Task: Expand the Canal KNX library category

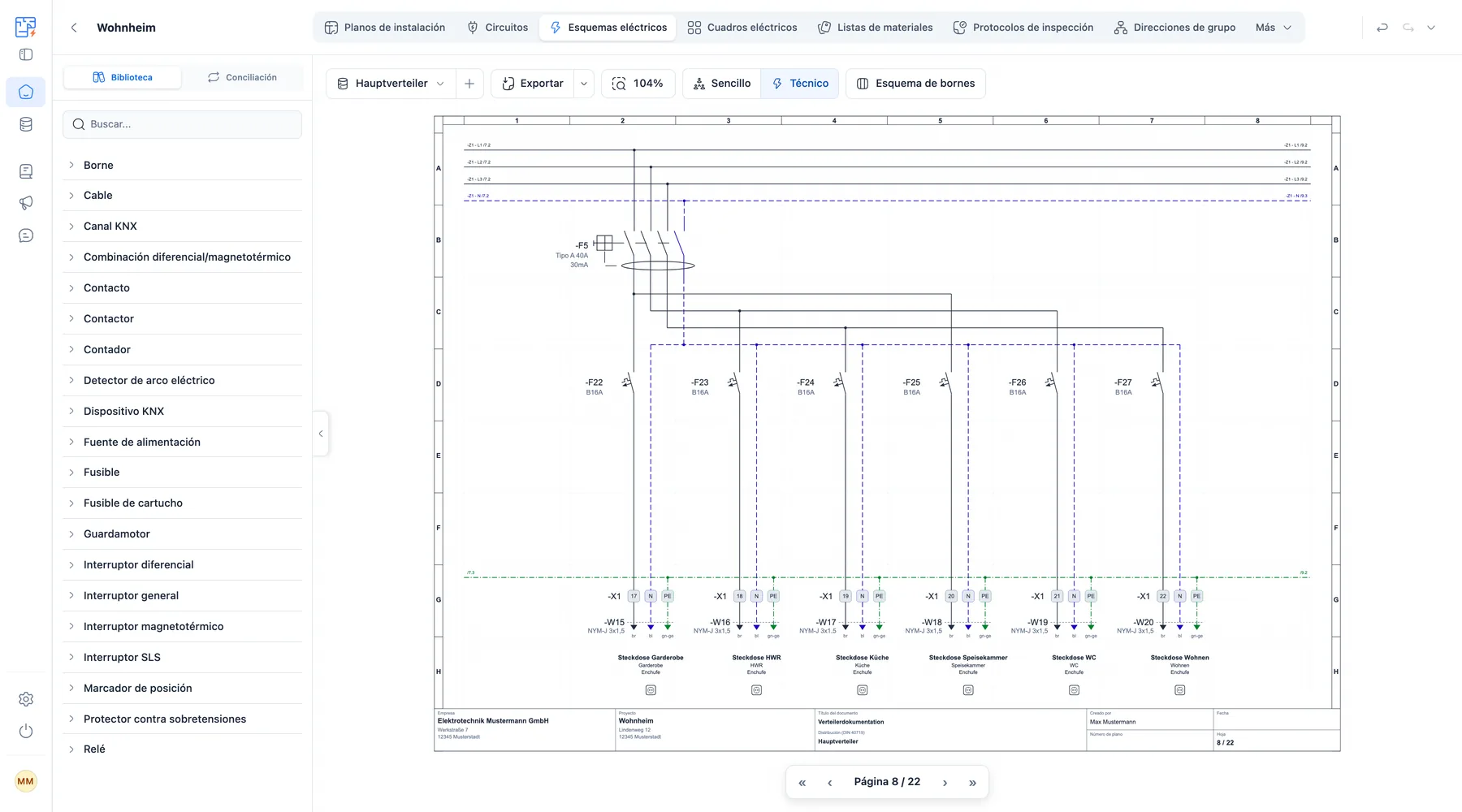Action: point(182,226)
